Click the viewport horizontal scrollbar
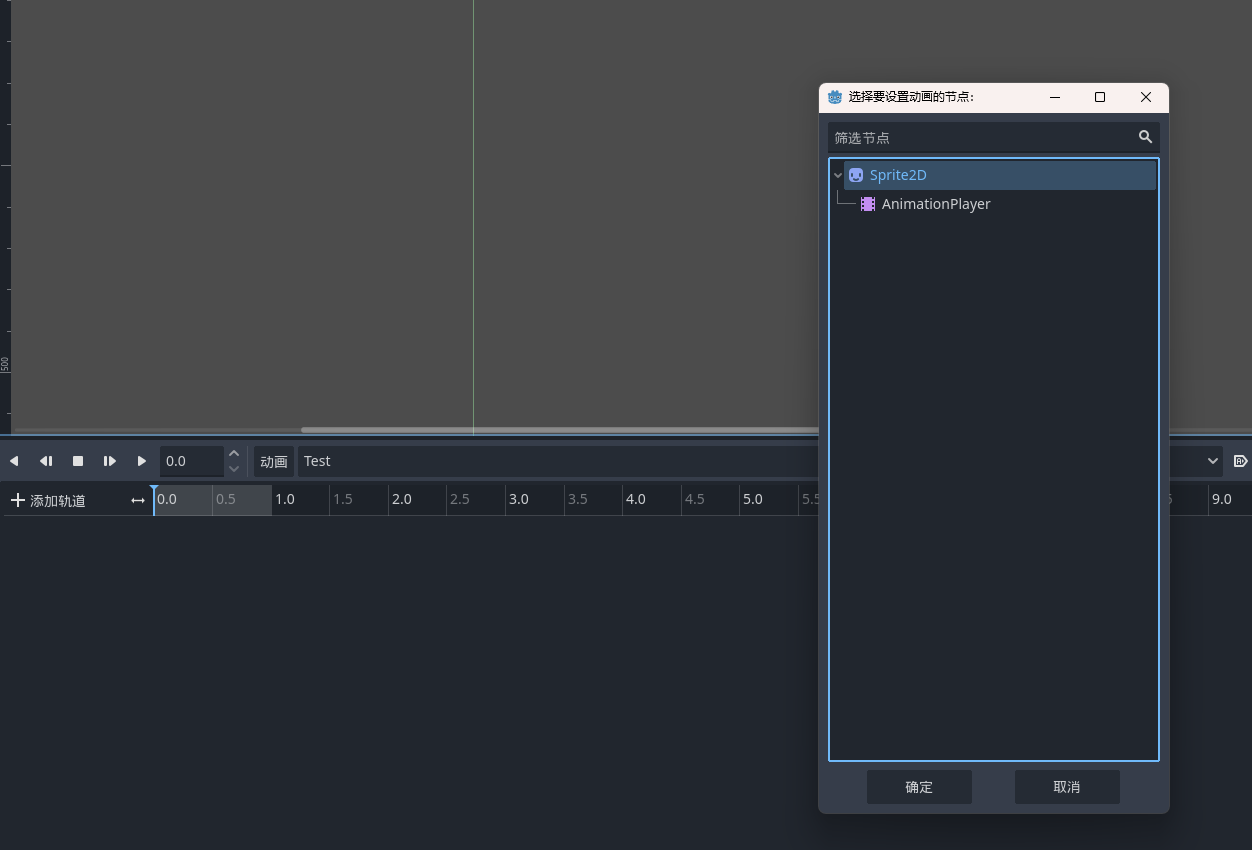This screenshot has width=1252, height=850. (560, 430)
